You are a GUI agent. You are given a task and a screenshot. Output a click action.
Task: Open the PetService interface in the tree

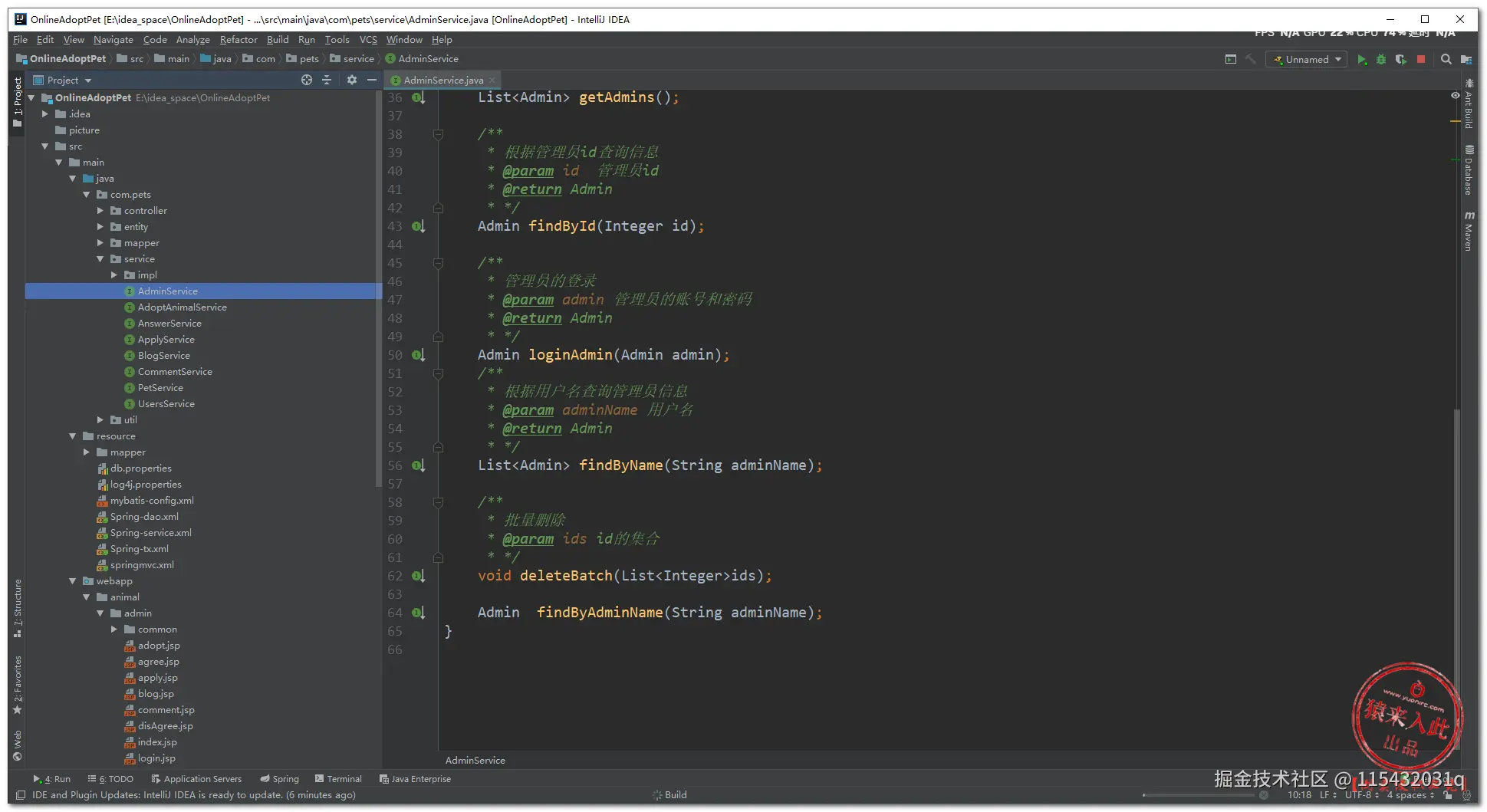(160, 388)
